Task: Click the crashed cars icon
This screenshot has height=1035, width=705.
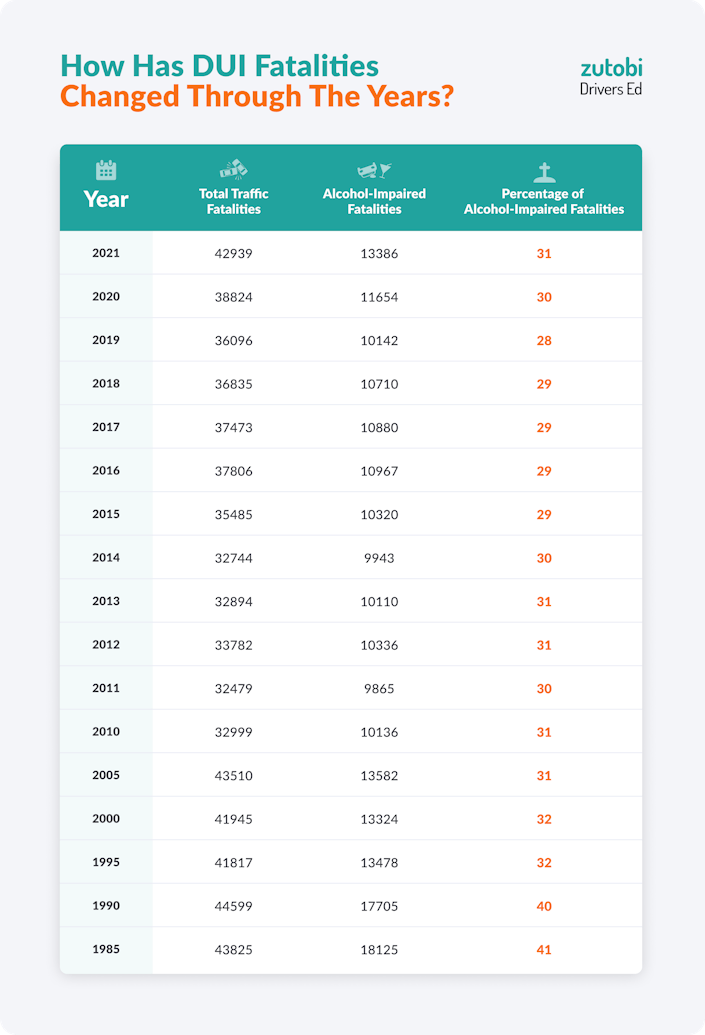Action: point(233,169)
